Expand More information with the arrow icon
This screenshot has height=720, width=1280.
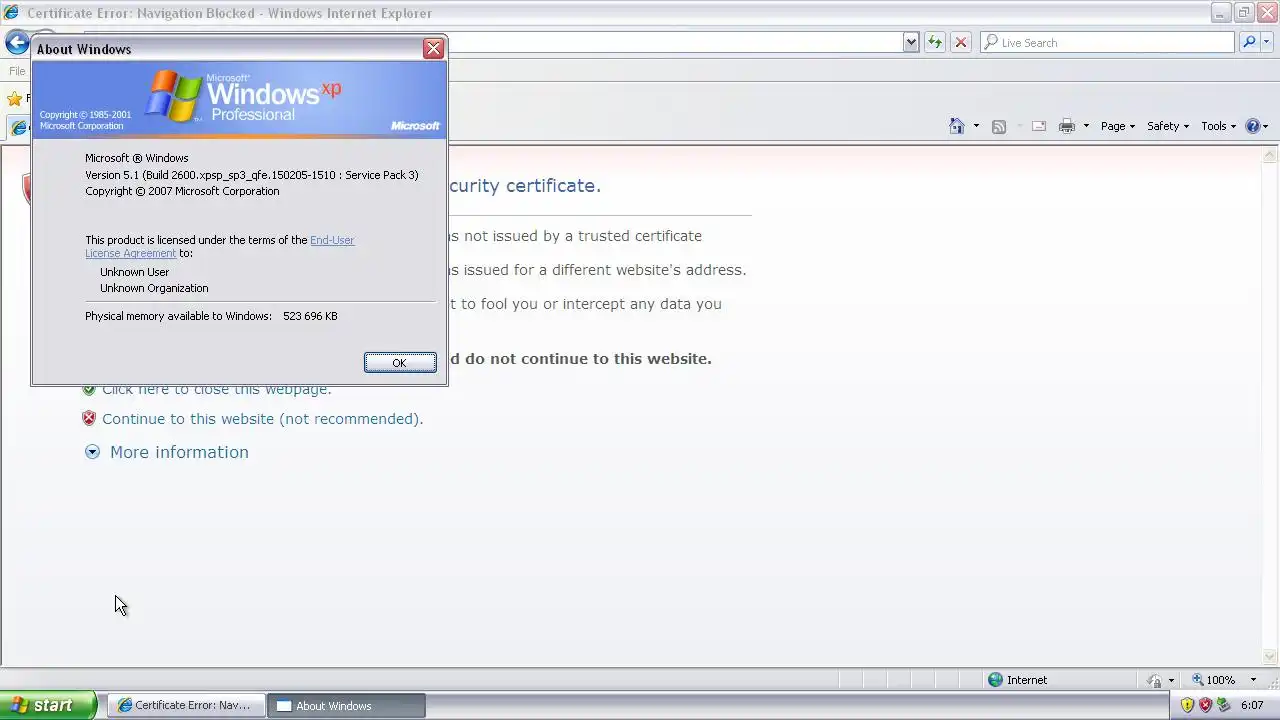[x=92, y=452]
